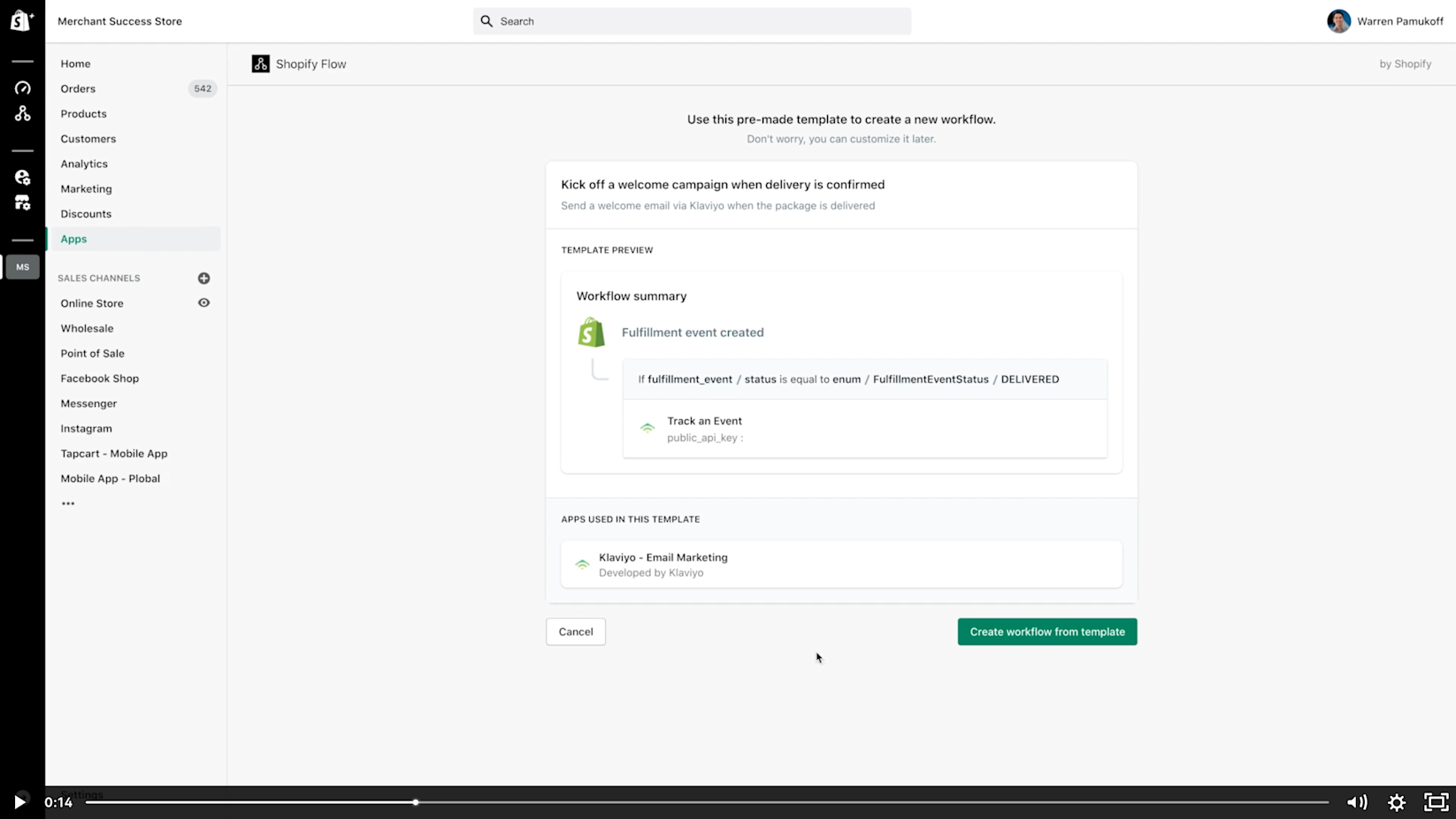The width and height of the screenshot is (1456, 819).
Task: Click the Shopify bag icon in workflow summary
Action: point(591,333)
